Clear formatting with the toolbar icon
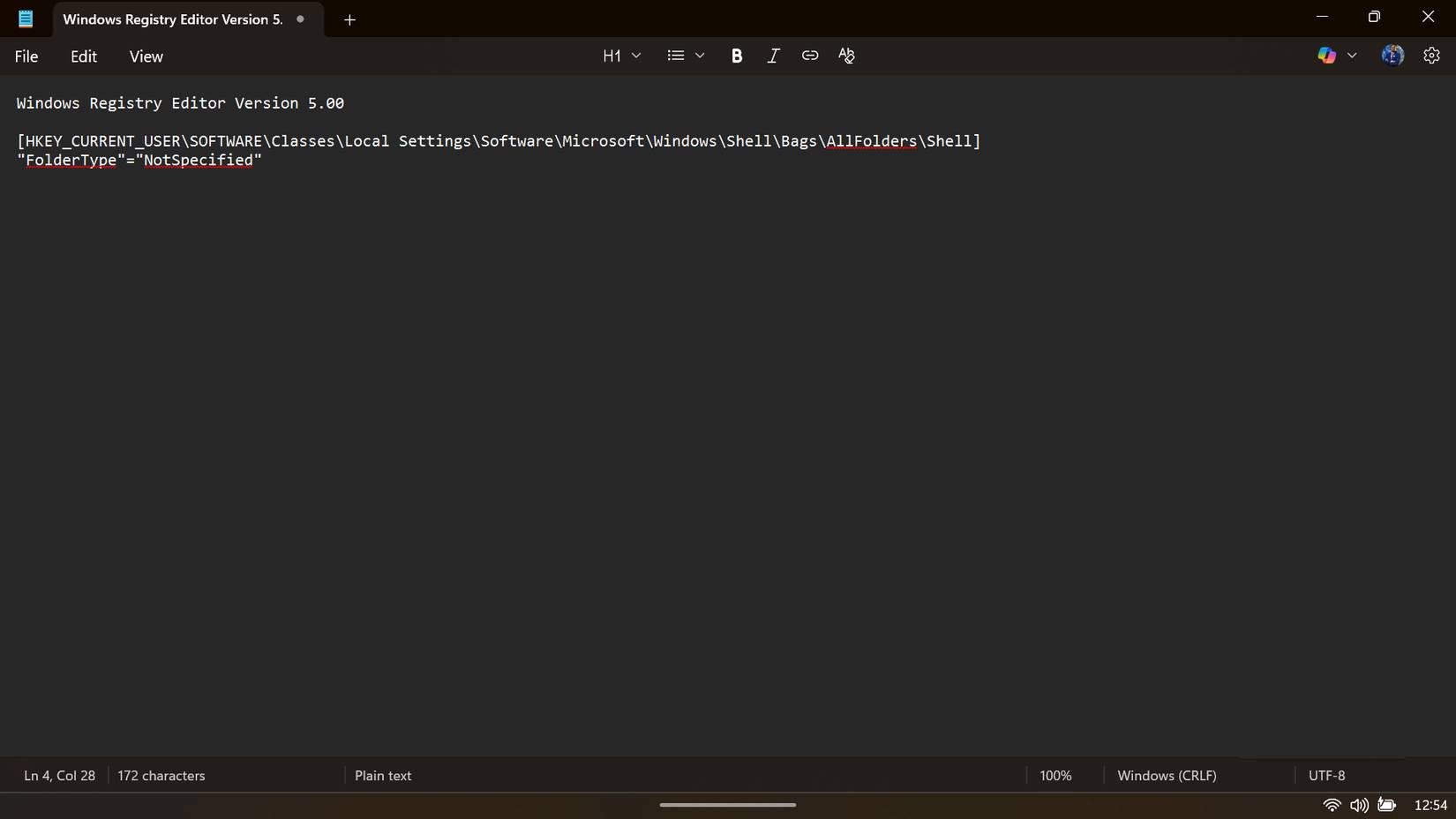1456x819 pixels. (x=846, y=56)
